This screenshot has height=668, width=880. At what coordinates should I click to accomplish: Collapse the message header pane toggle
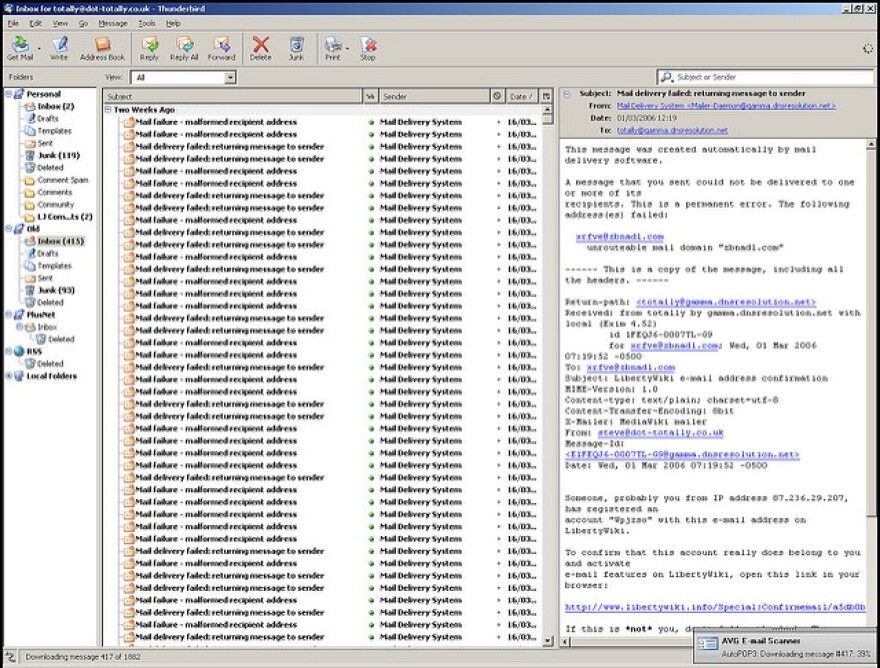567,94
